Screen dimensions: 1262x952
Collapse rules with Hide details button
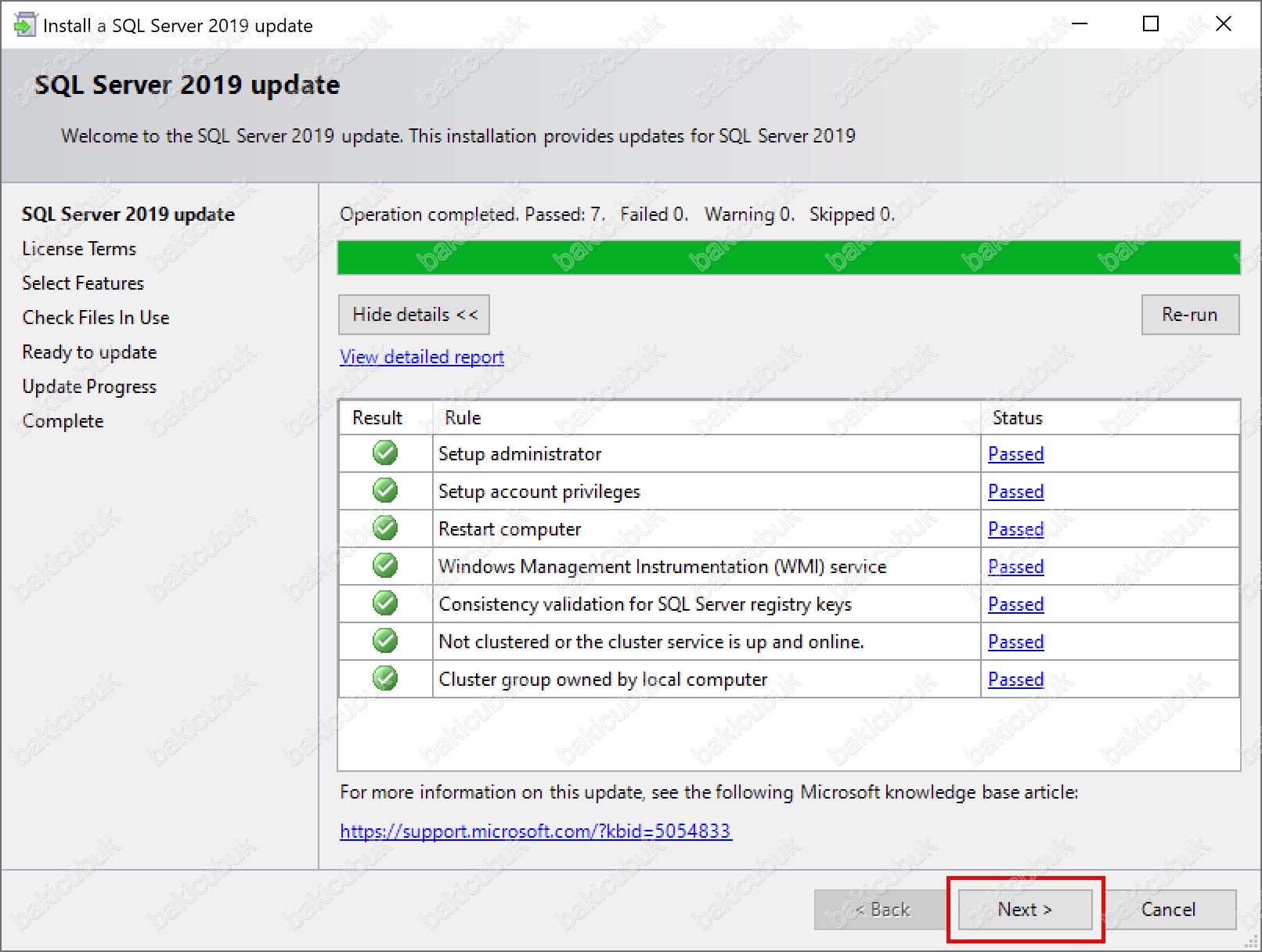click(x=414, y=315)
